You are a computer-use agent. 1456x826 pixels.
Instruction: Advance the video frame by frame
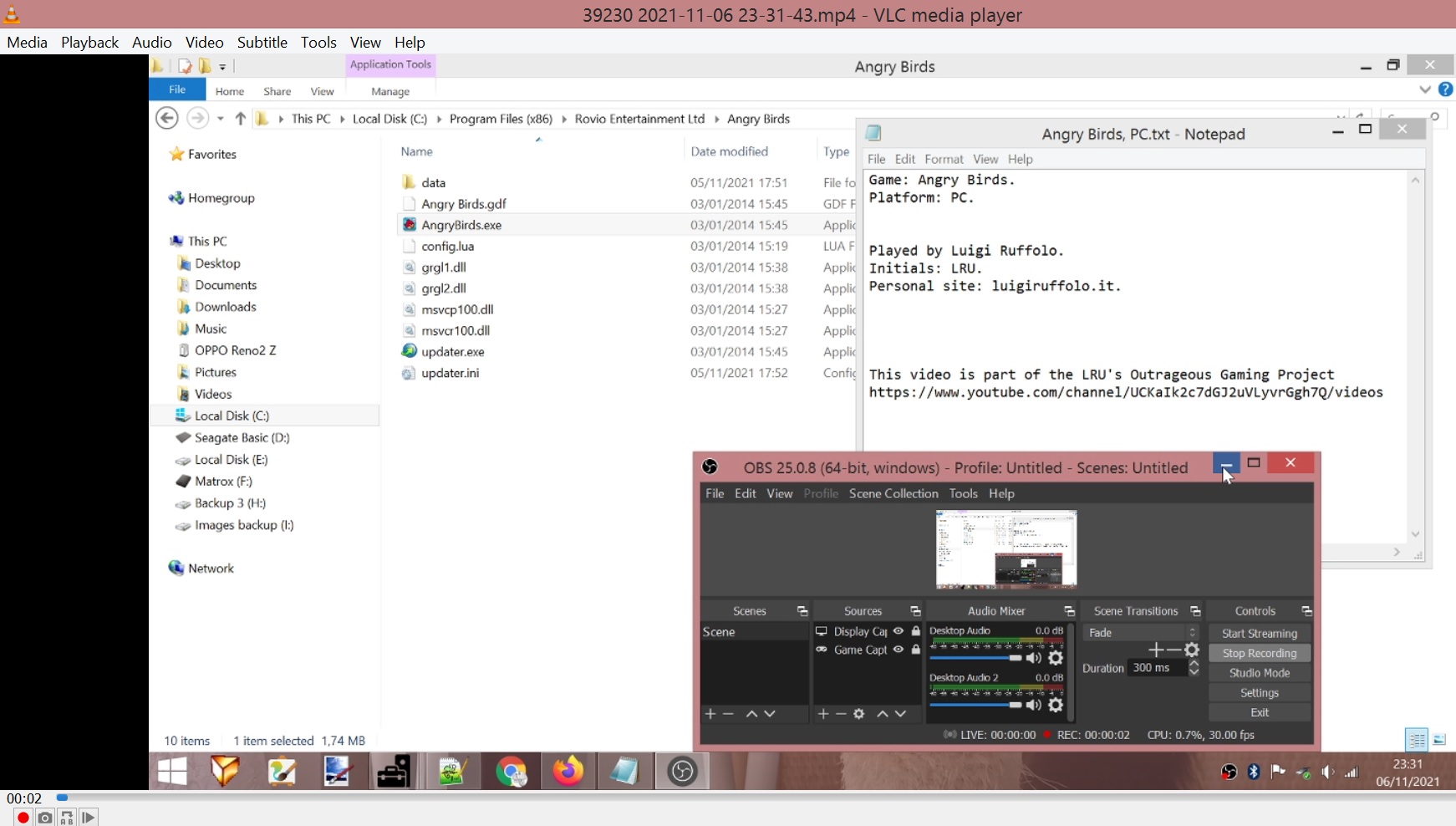tap(89, 817)
